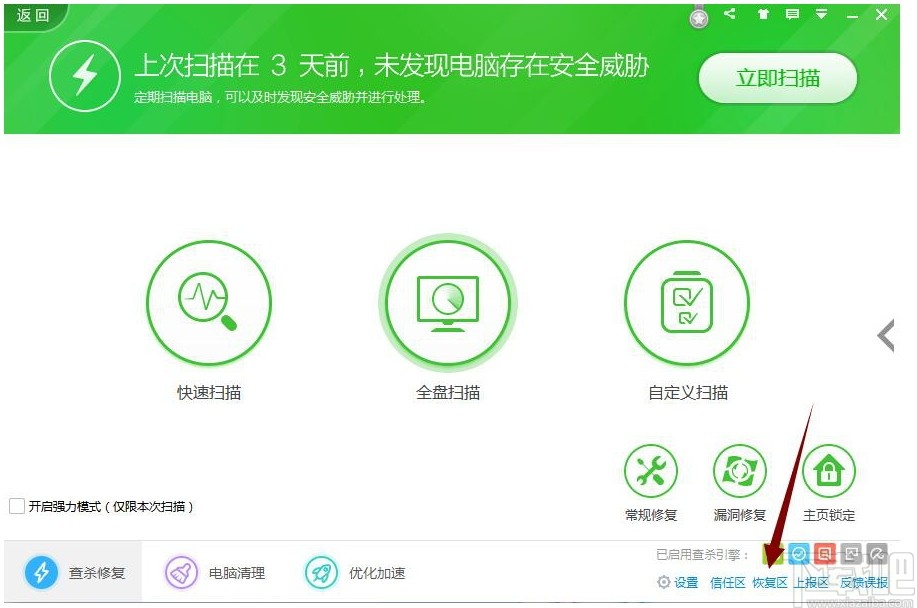
Task: Start 全盘扫描 full disk scan
Action: 447,303
